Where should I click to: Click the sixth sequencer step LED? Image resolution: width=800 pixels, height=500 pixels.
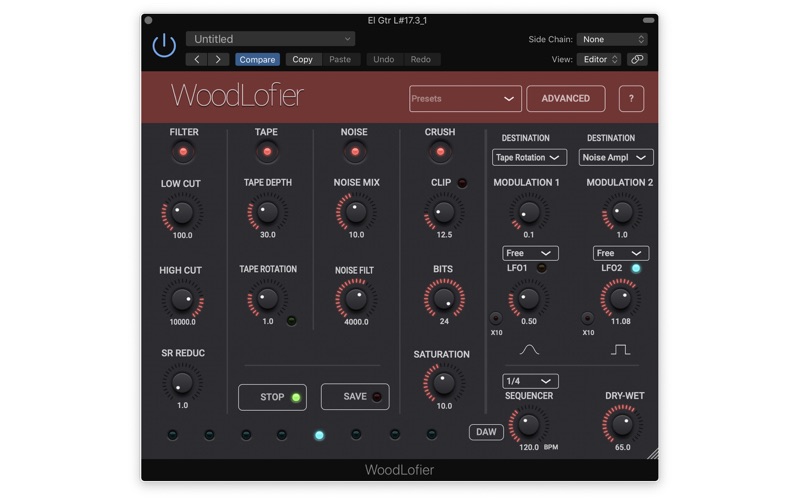click(356, 435)
